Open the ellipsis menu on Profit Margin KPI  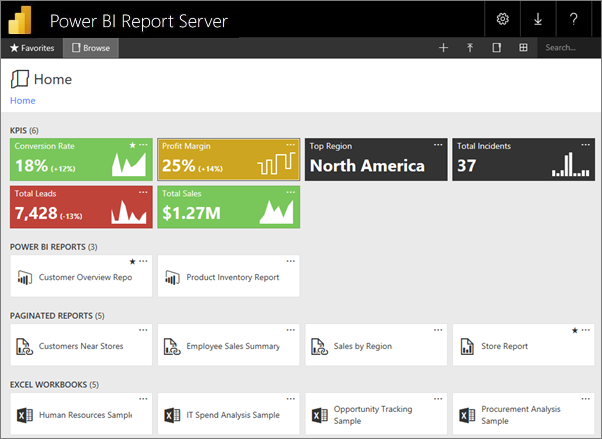tap(291, 145)
